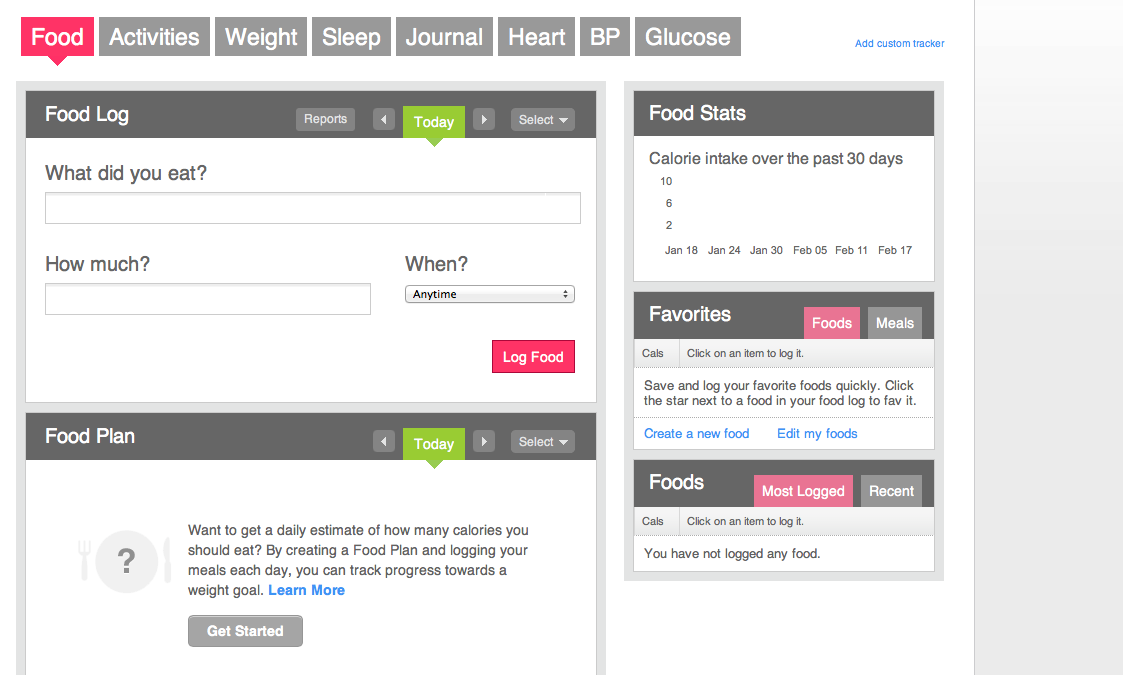Click the Get Started button
The image size is (1123, 675).
[245, 631]
